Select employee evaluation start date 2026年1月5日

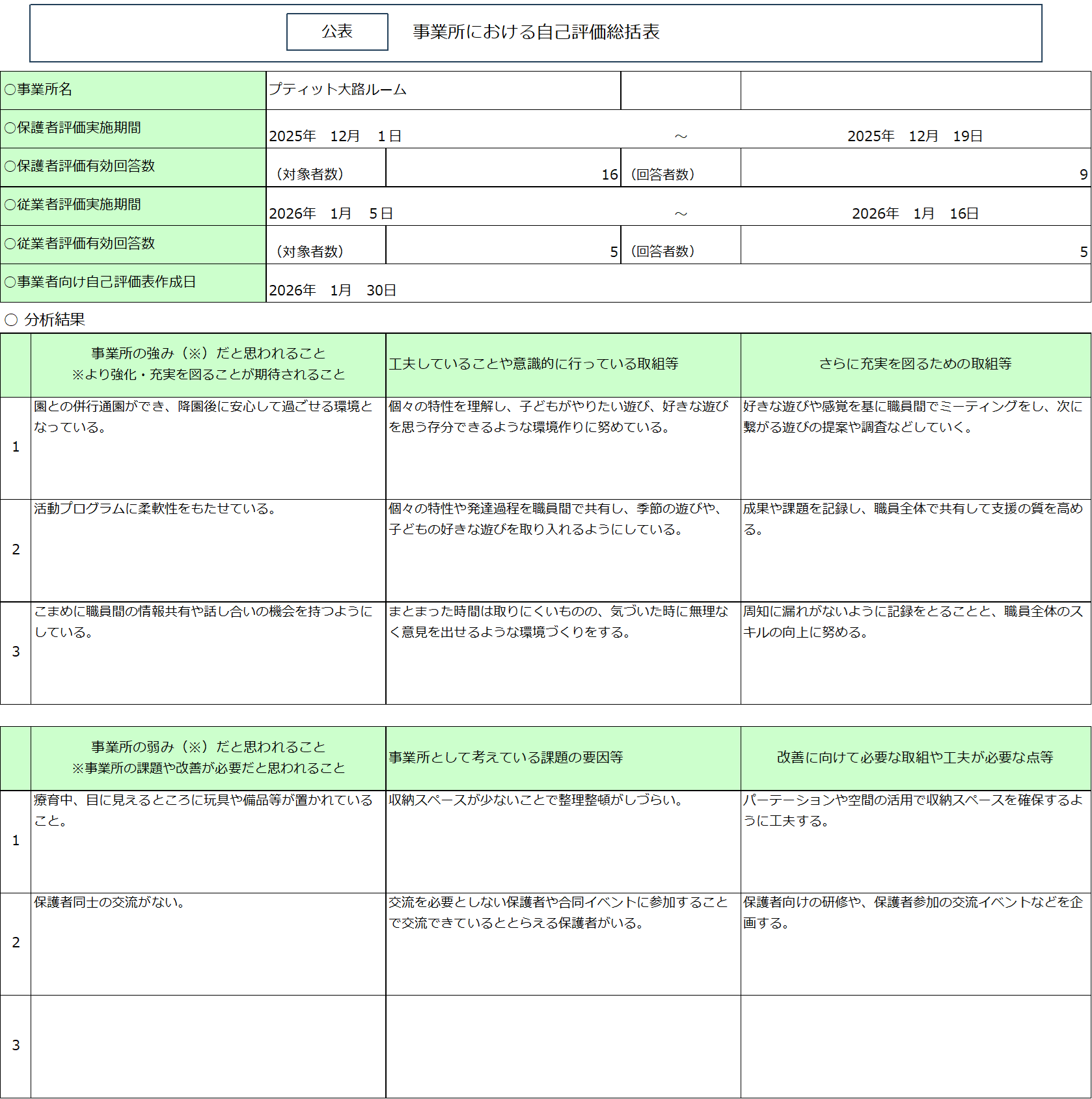331,213
